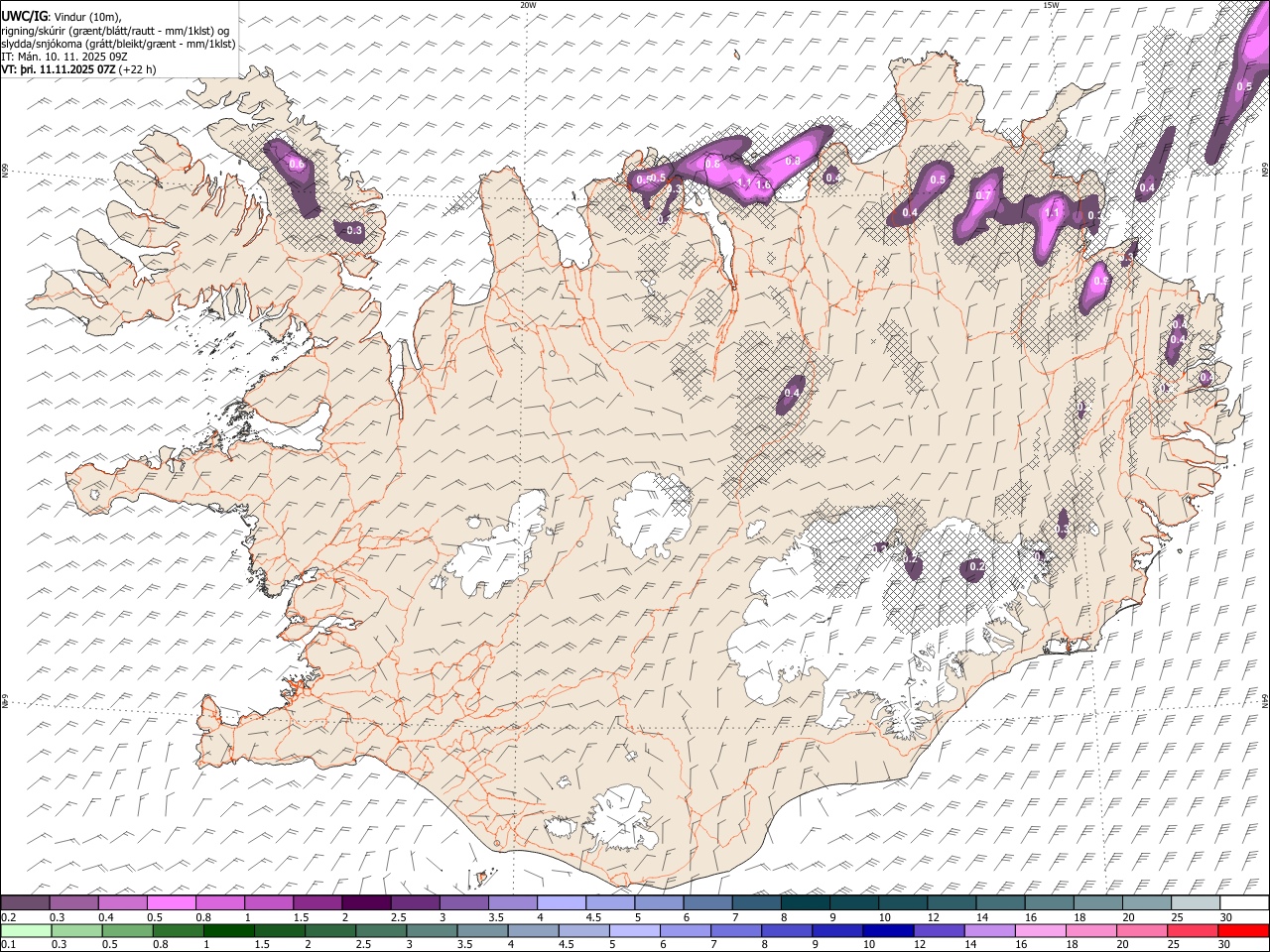Click the 1.6 snowfall value on the north coast
Viewport: 1270px width, 952px height.
(x=763, y=184)
